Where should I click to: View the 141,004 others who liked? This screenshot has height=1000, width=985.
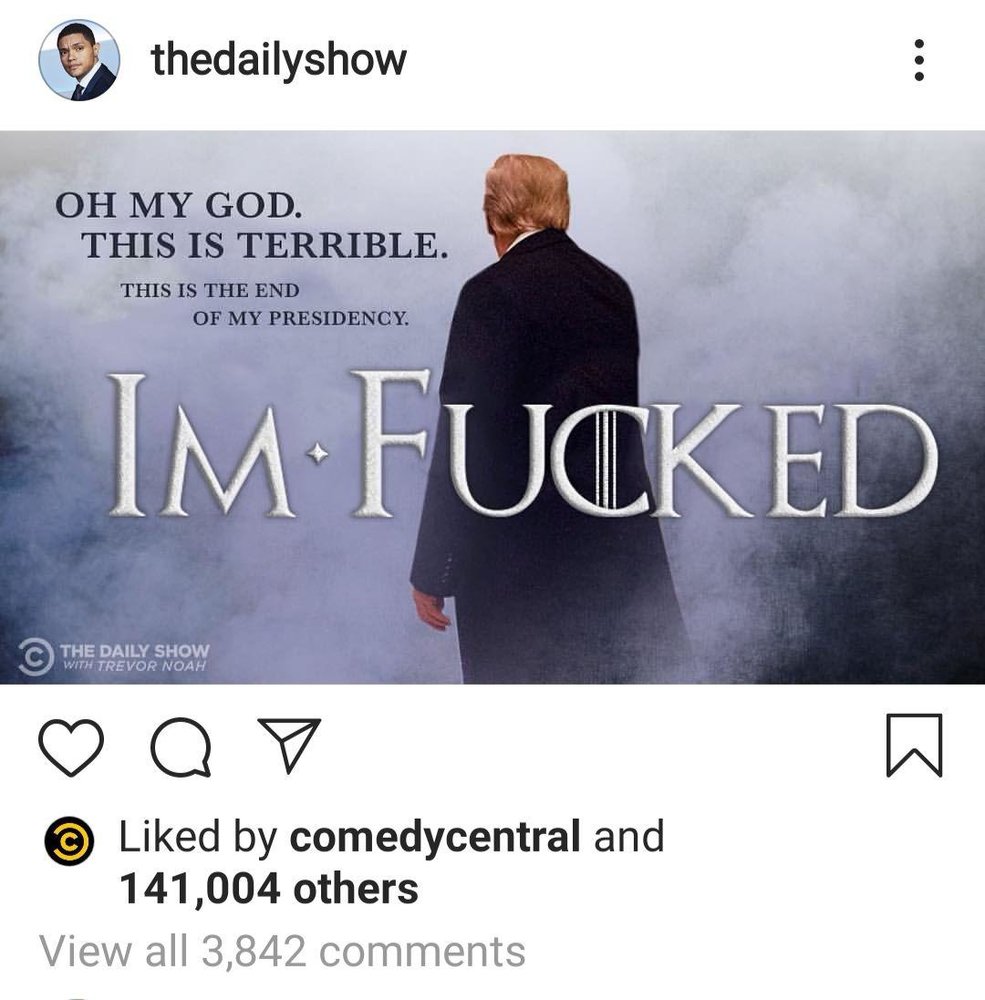pyautogui.click(x=269, y=888)
